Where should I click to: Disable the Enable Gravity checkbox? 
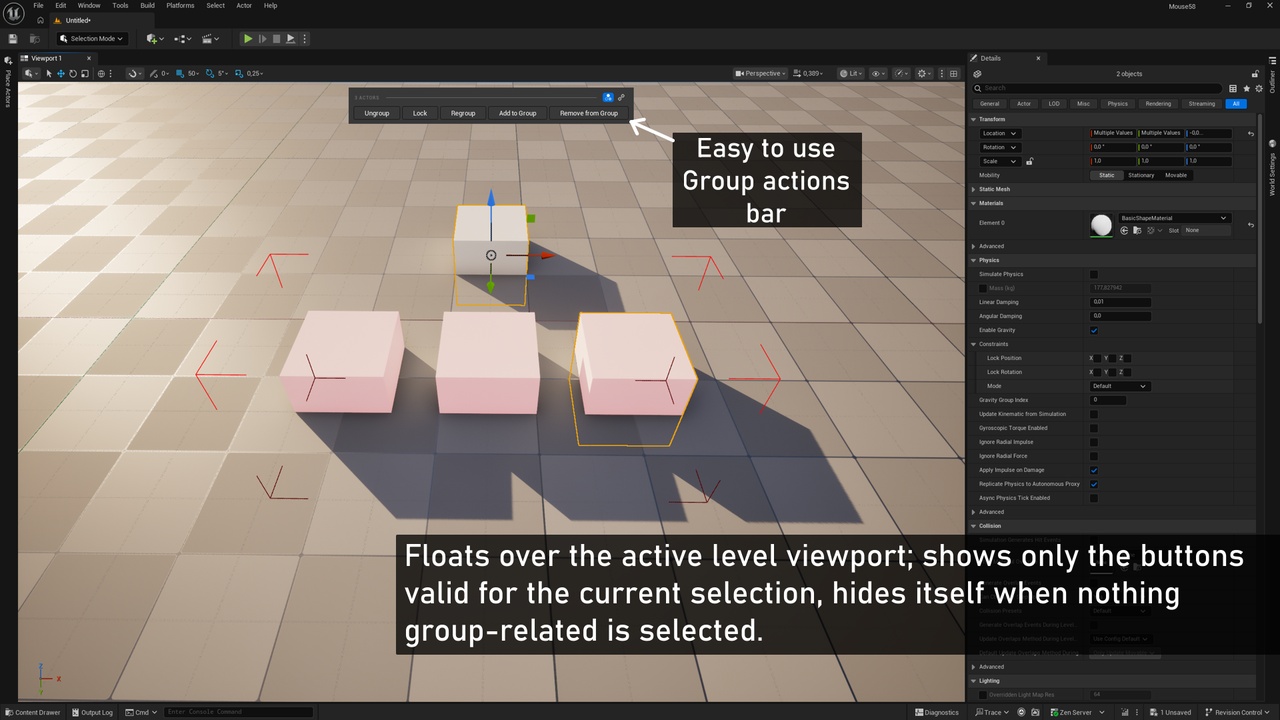tap(1094, 330)
